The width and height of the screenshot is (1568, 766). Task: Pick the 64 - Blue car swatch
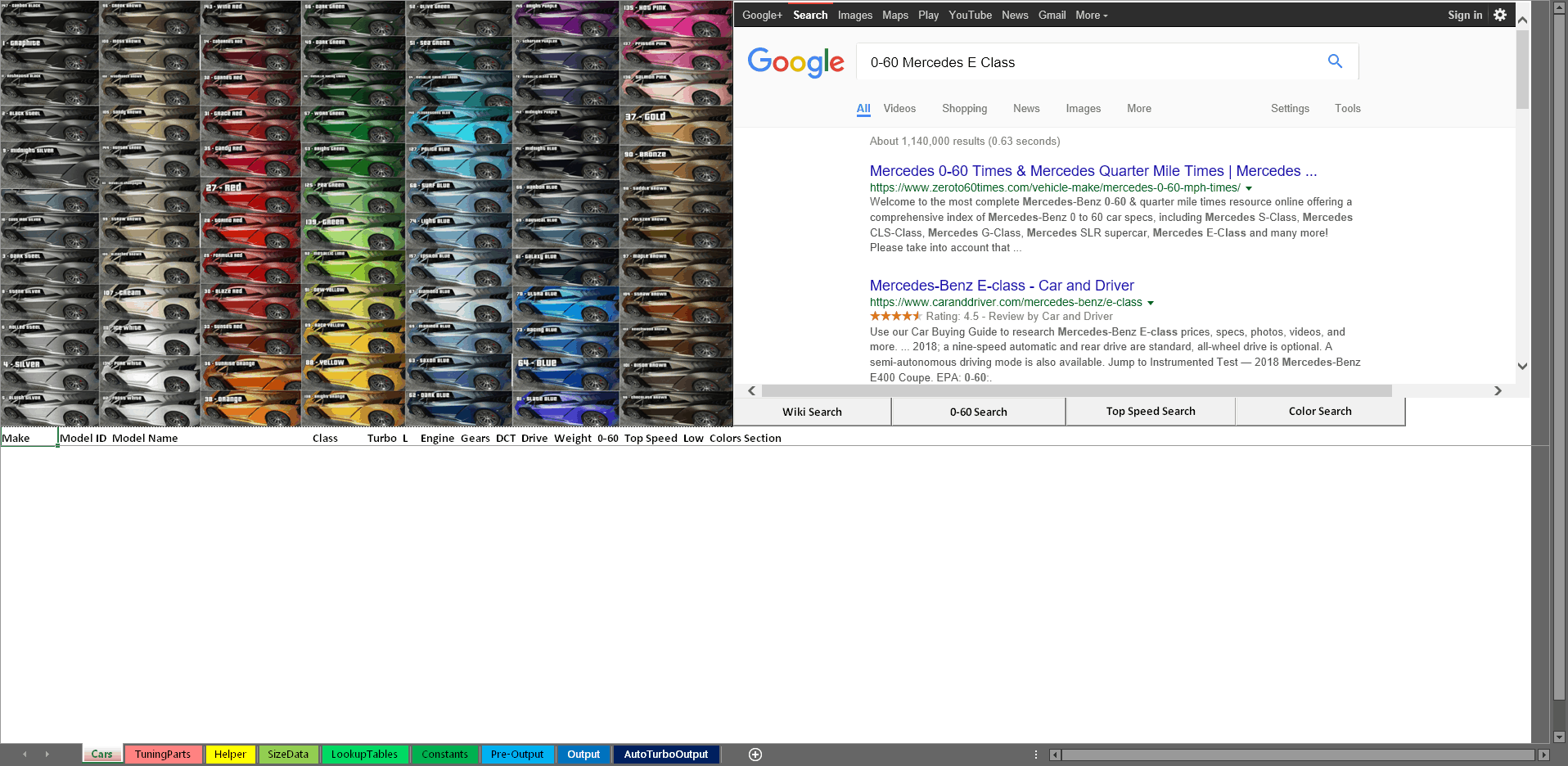tap(566, 372)
